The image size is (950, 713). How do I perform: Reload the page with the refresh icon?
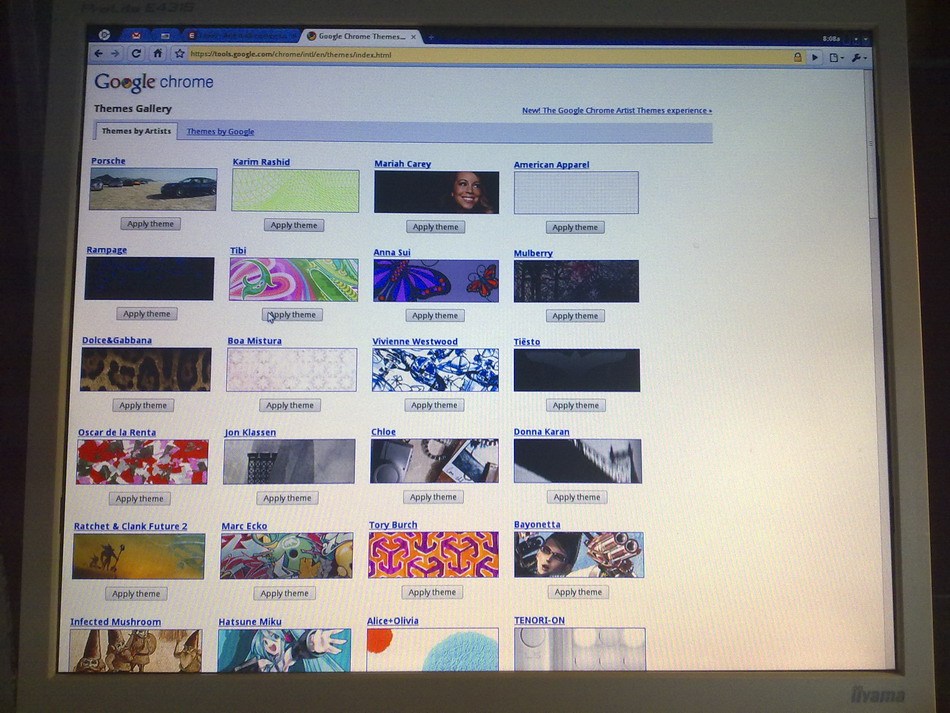[136, 53]
